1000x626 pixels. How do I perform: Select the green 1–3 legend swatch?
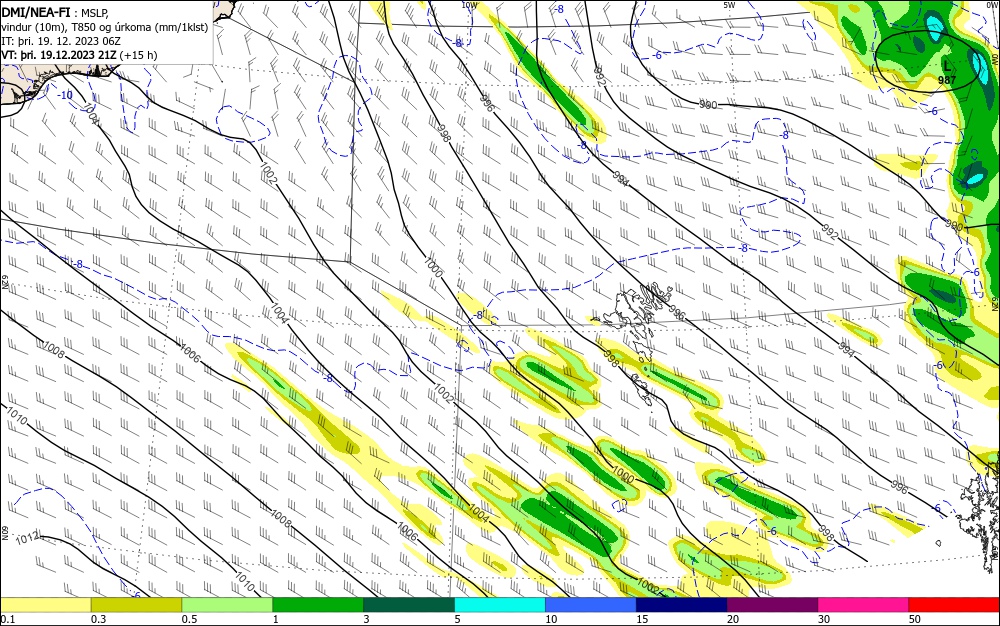coord(318,605)
